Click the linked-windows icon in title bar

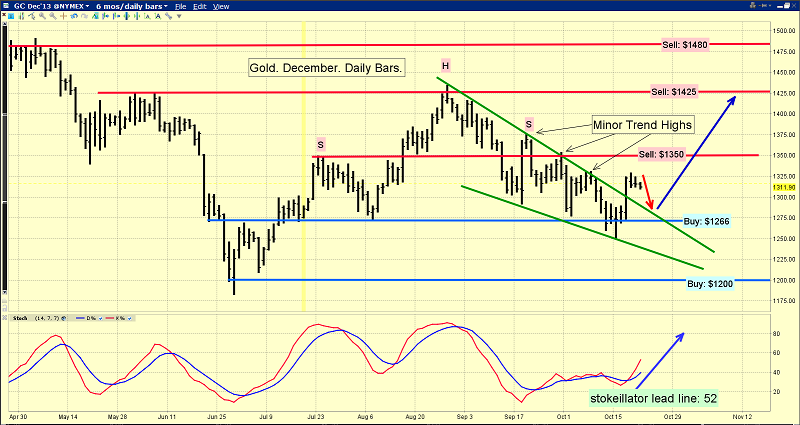[x=753, y=6]
